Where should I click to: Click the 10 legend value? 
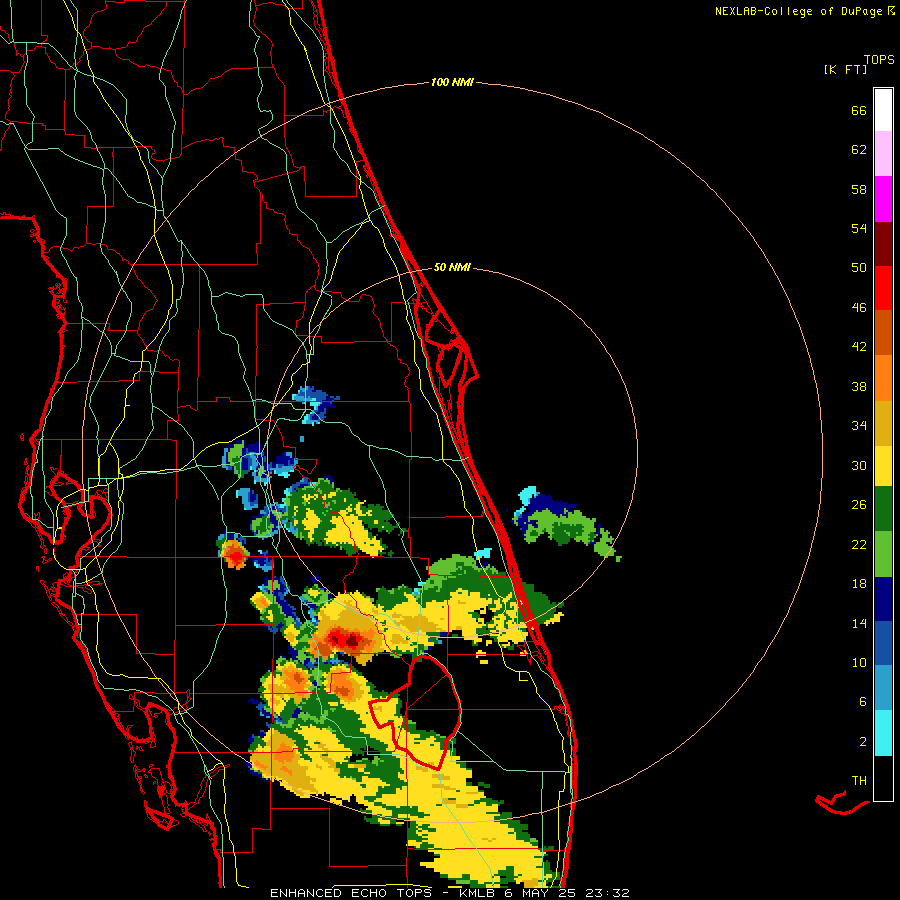(859, 662)
